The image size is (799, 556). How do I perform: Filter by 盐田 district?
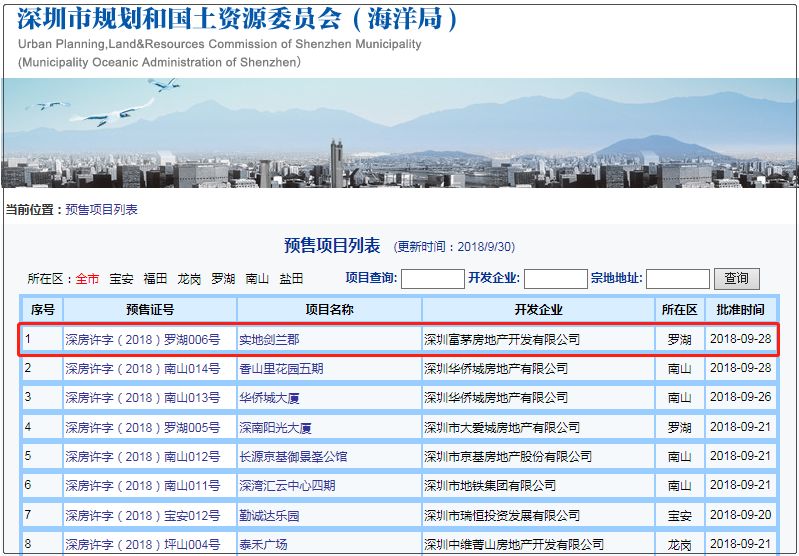tap(291, 279)
